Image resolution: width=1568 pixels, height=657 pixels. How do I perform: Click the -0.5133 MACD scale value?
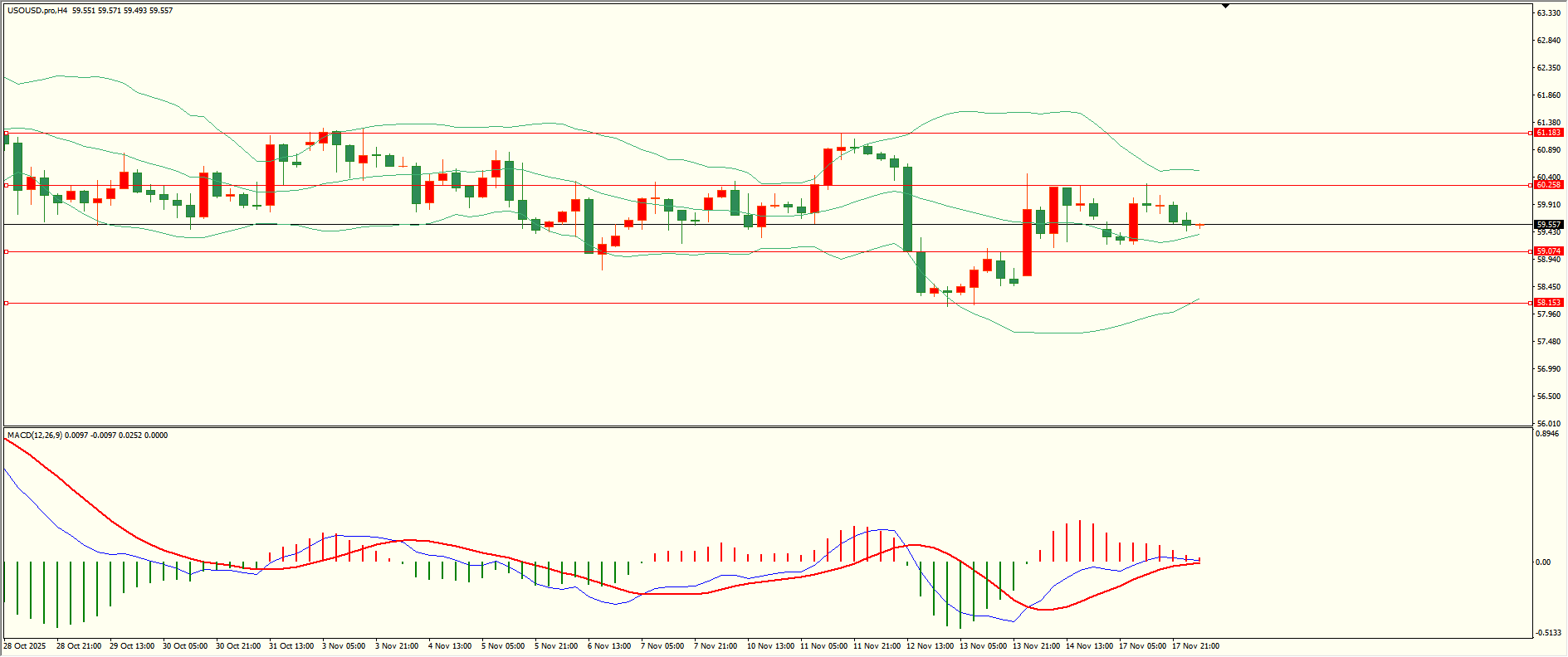pos(1546,633)
